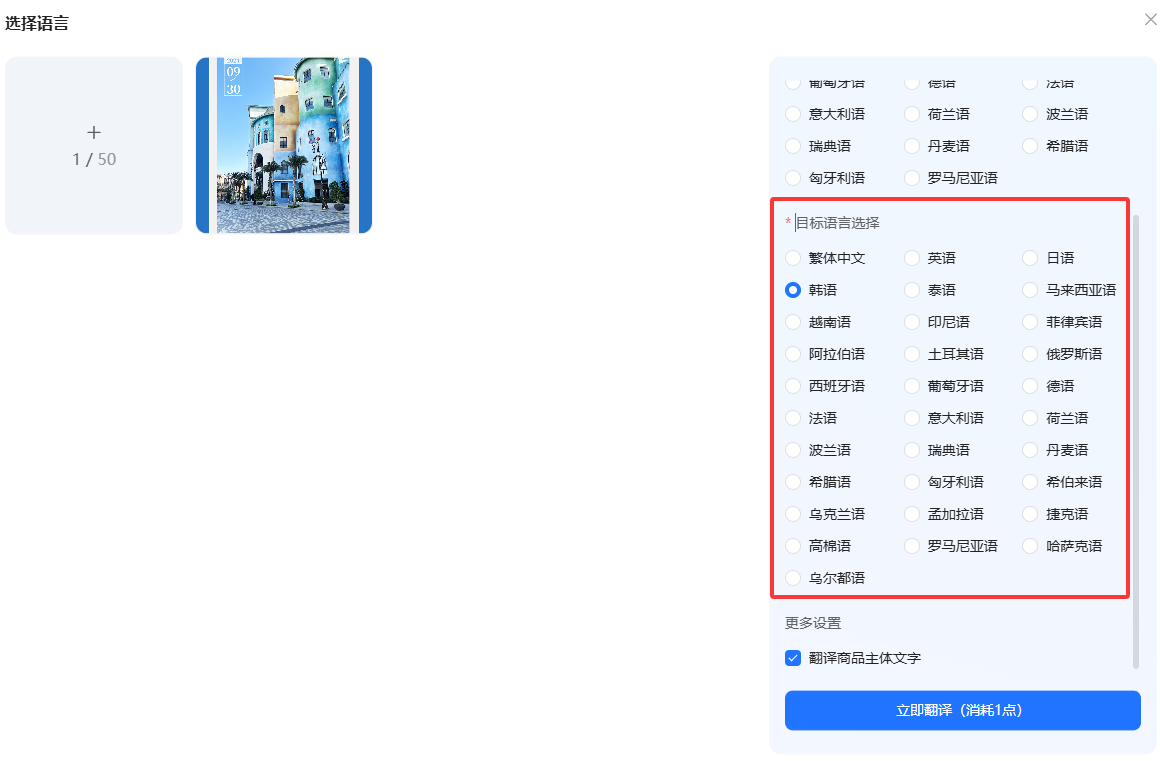Viewport: 1160px width, 761px height.
Task: Close the 选择语言 dialog with the X
Action: click(1150, 19)
